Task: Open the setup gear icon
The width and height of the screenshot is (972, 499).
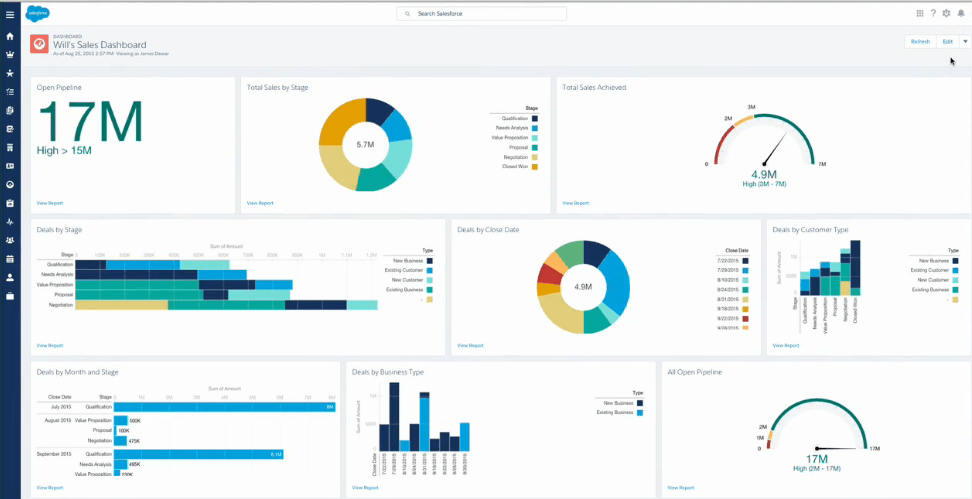Action: (x=947, y=13)
